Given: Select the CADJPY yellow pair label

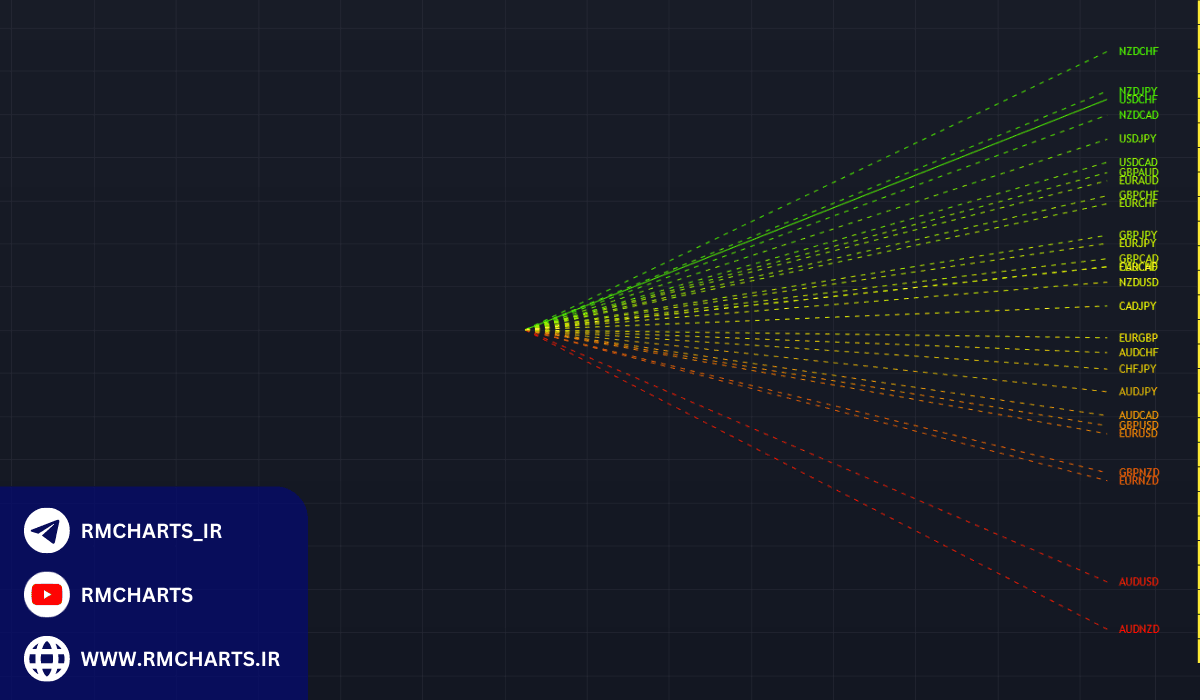Looking at the screenshot, I should [x=1137, y=306].
